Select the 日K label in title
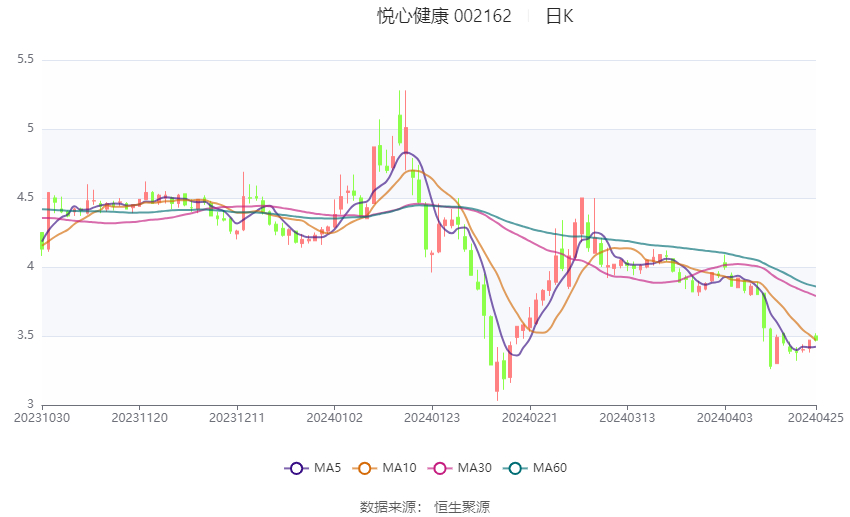The height and width of the screenshot is (517, 850). point(559,16)
